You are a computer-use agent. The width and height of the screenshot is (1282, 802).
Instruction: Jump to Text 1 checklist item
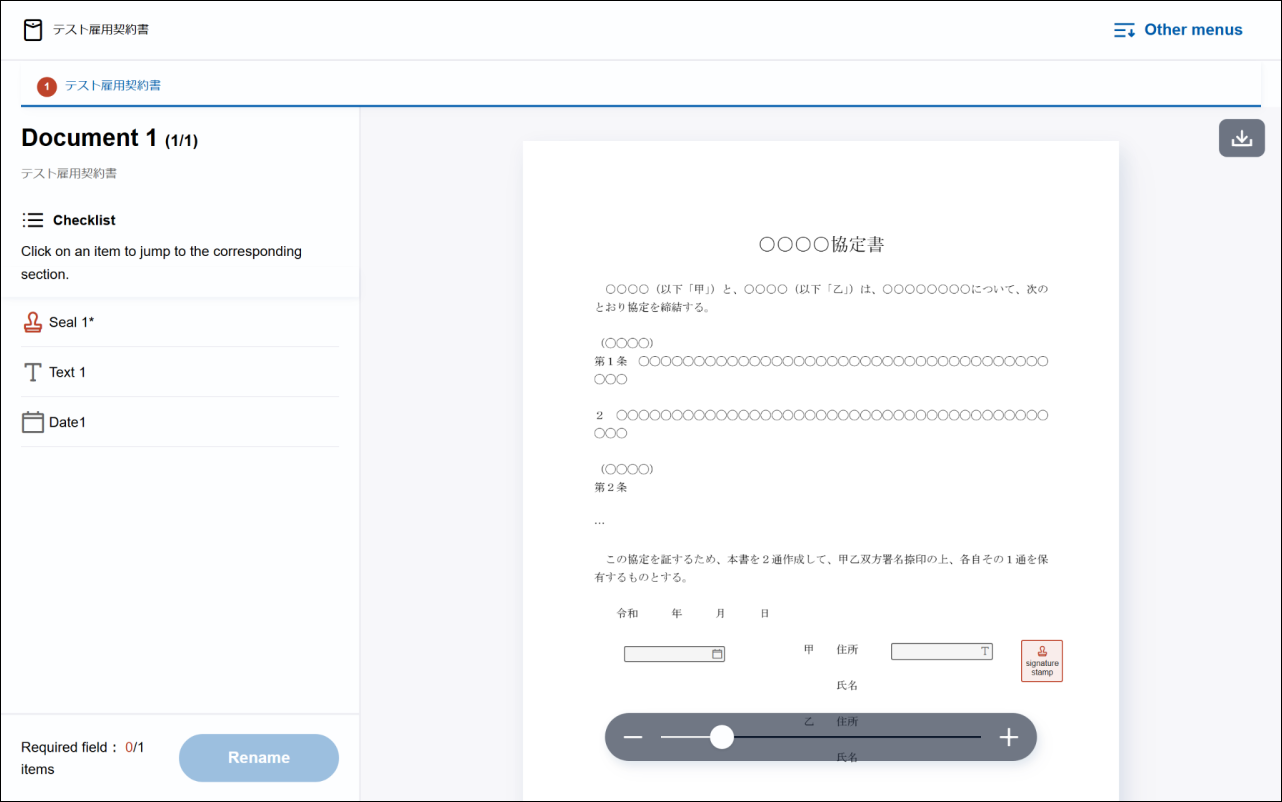click(x=67, y=372)
